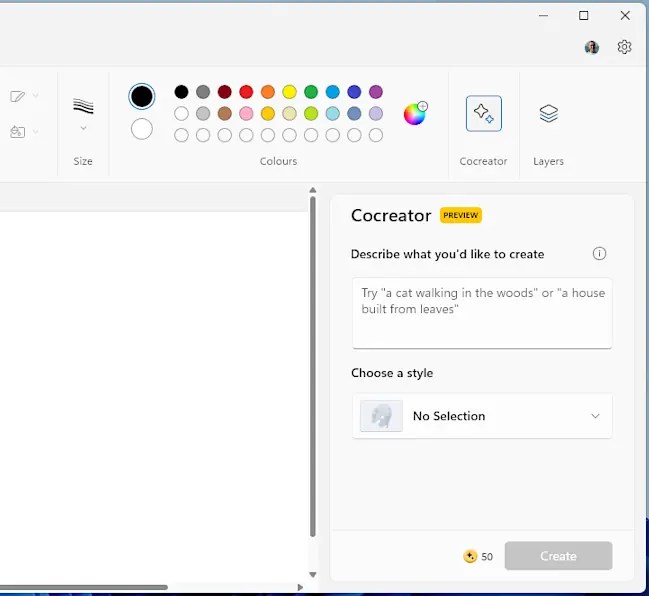Expand the shape fill dropdown arrow
Viewport: 649px width, 596px height.
point(36,132)
